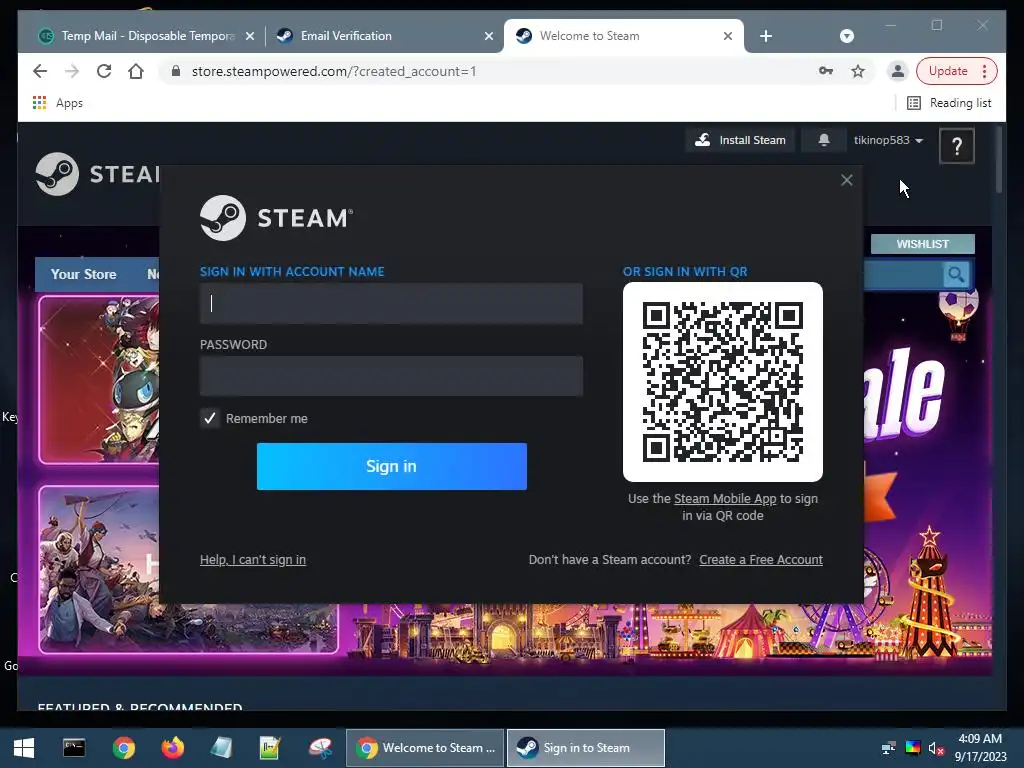Image resolution: width=1024 pixels, height=768 pixels.
Task: Click the QR code sign-in image
Action: 723,382
